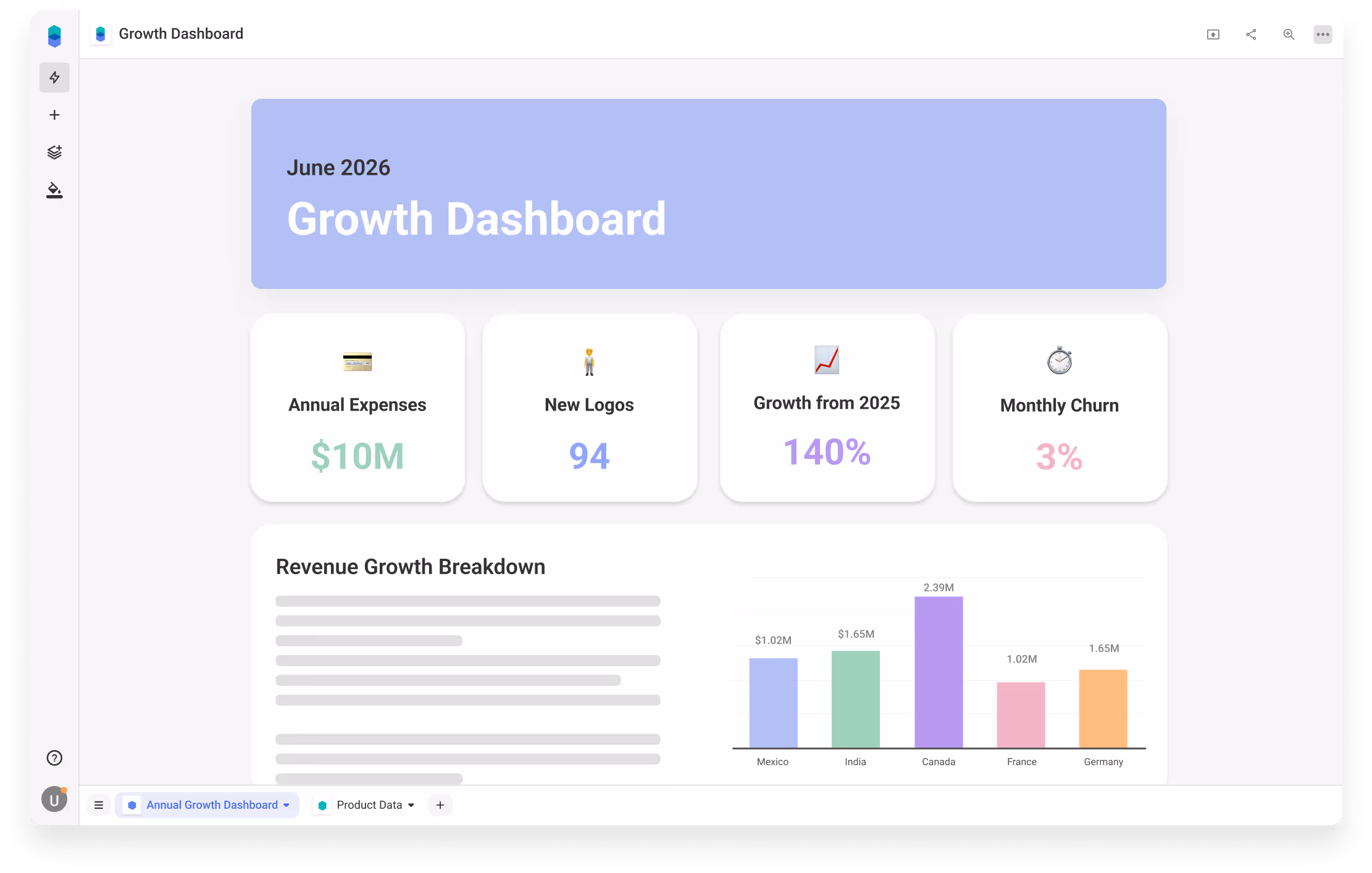Expand the Product Data tab dropdown arrow
The image size is (1372, 873).
click(411, 805)
